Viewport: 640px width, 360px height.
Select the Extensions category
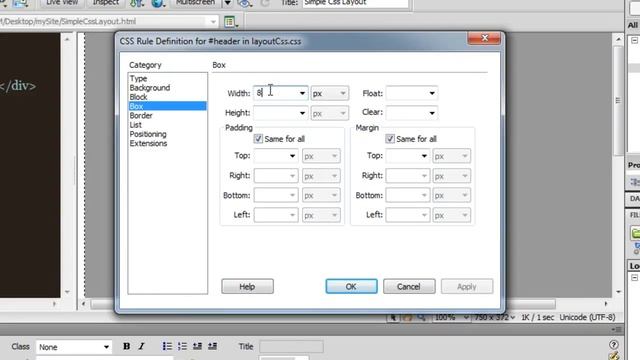(148, 144)
